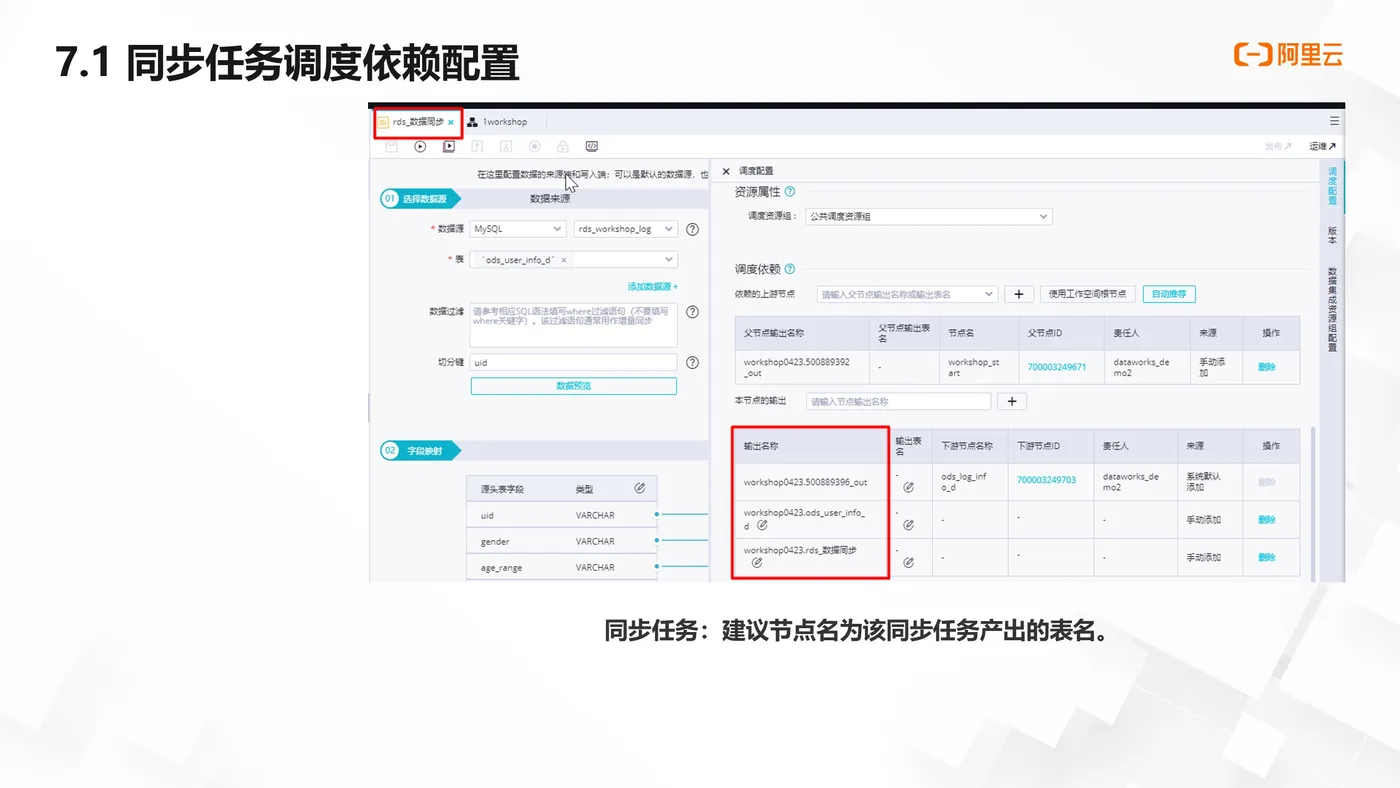Click help icon beside 数据过滤 field

pyautogui.click(x=692, y=311)
